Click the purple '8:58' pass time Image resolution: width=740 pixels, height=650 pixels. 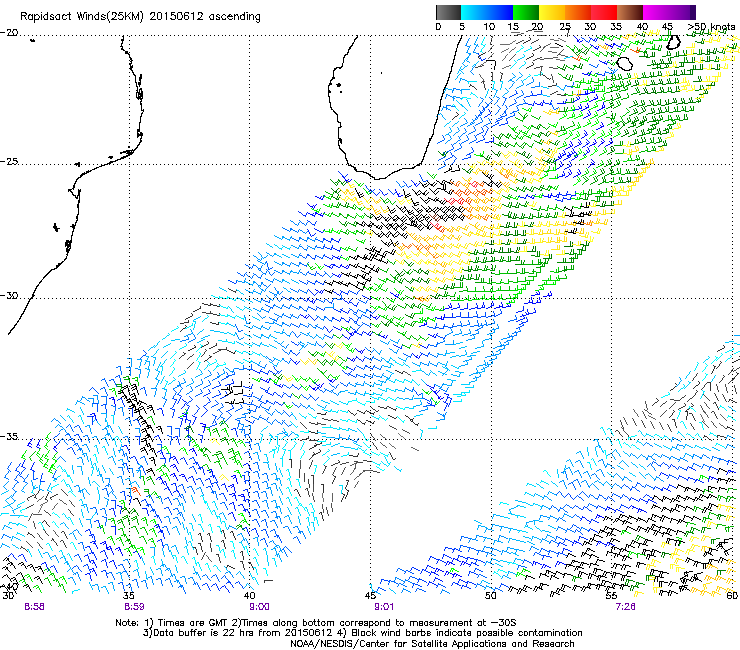click(34, 607)
